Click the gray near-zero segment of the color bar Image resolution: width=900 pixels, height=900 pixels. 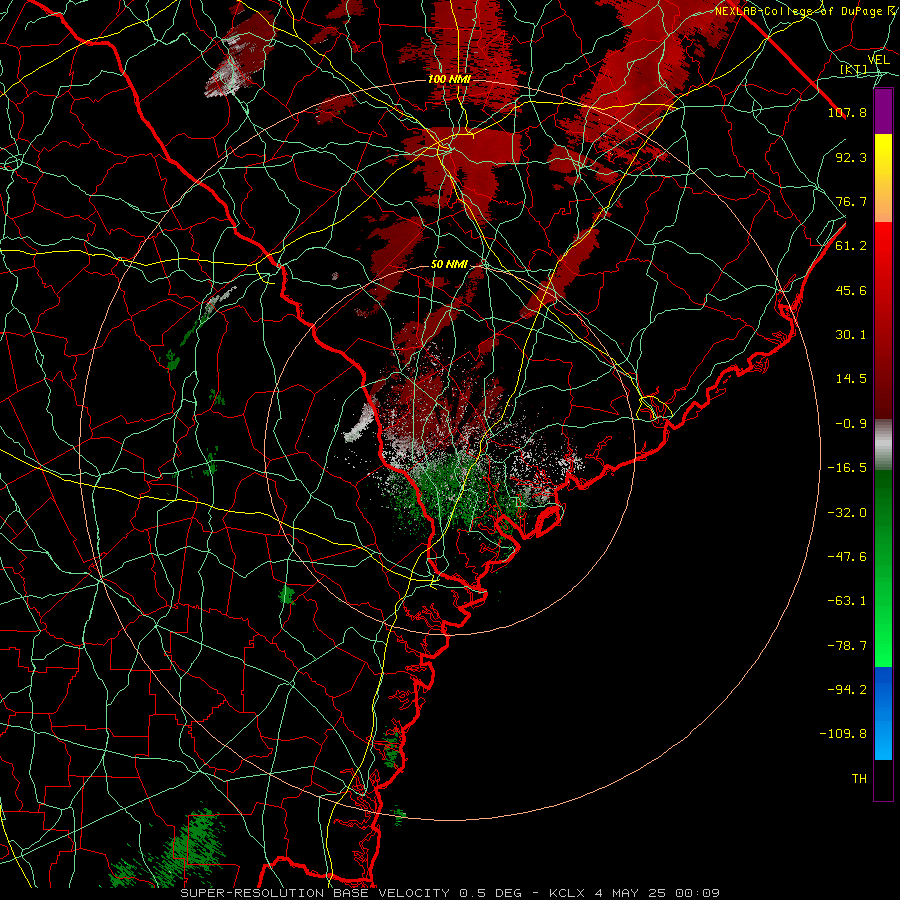tap(883, 444)
